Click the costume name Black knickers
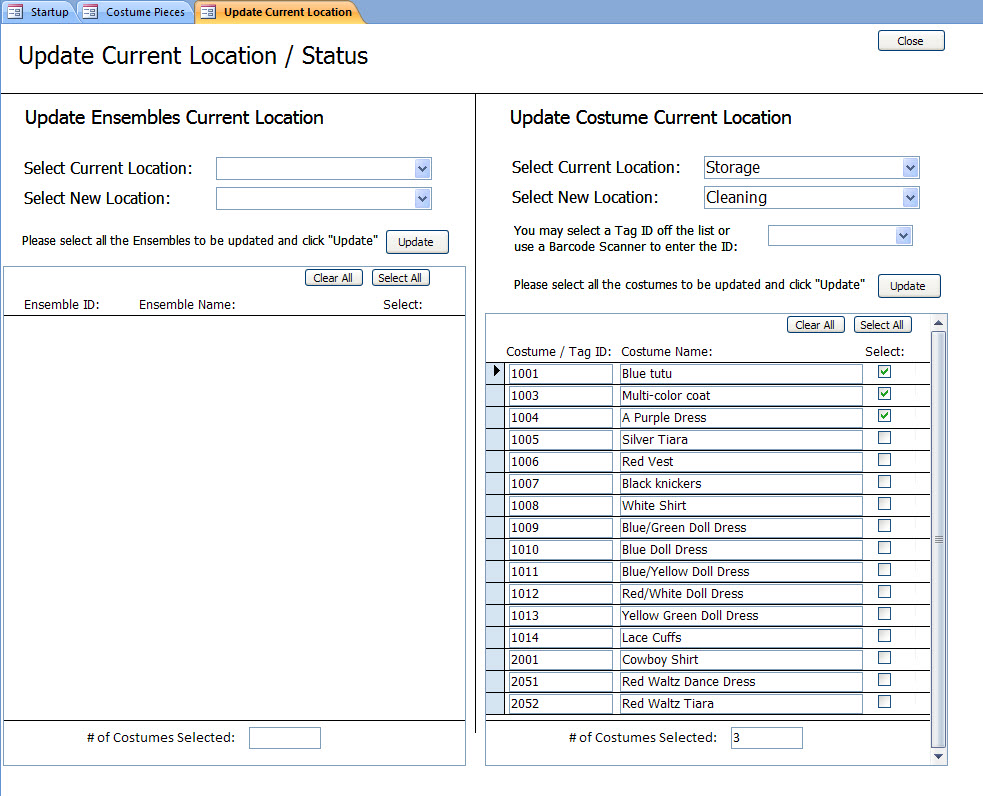This screenshot has height=796, width=983. tap(741, 483)
